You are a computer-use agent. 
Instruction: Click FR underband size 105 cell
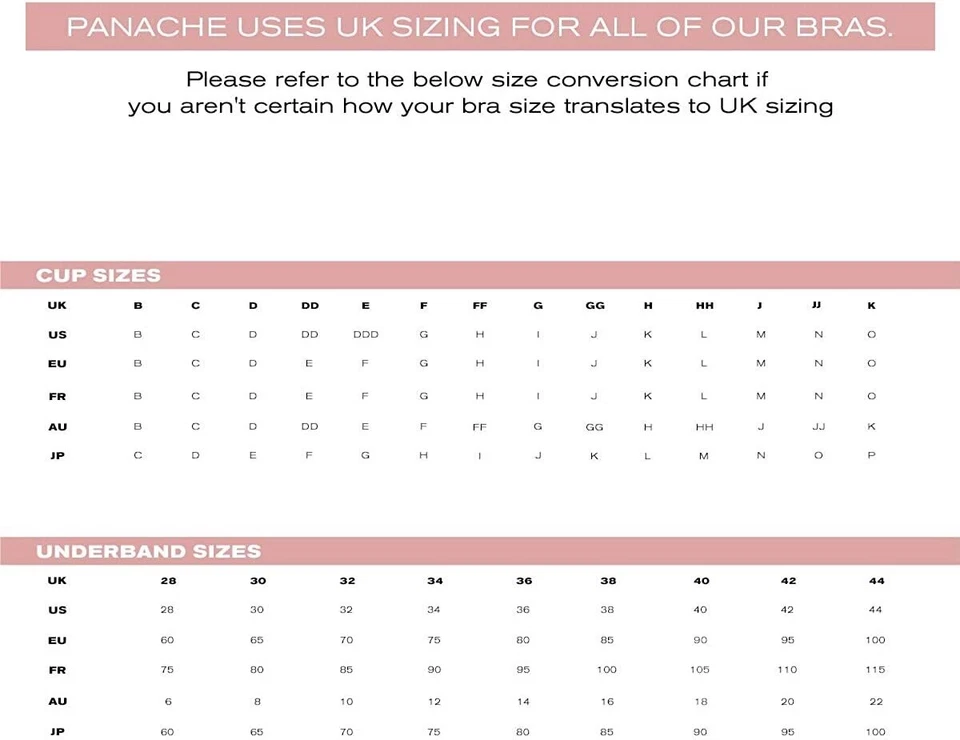(700, 670)
